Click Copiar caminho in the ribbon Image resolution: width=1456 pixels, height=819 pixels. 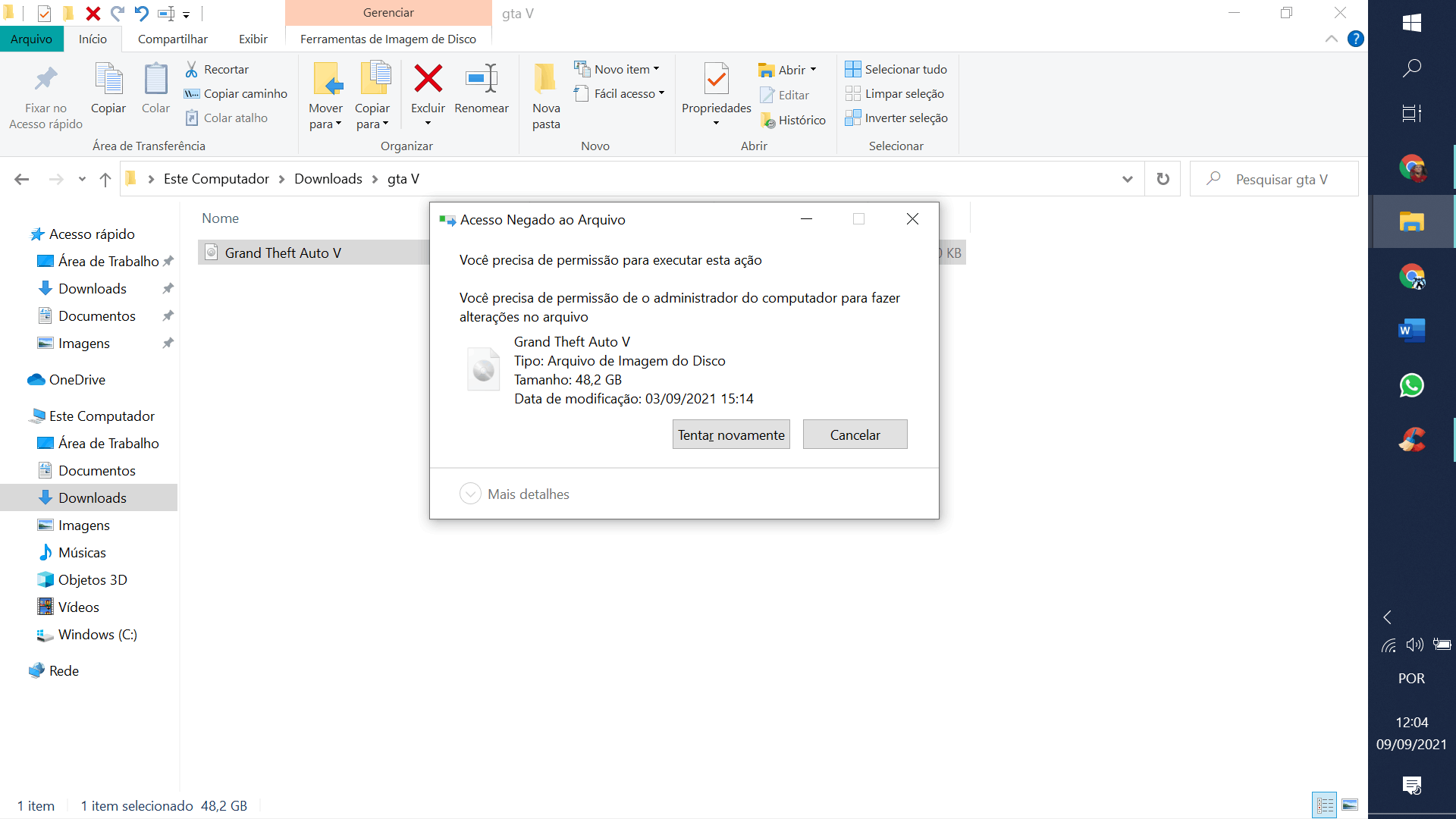[236, 93]
